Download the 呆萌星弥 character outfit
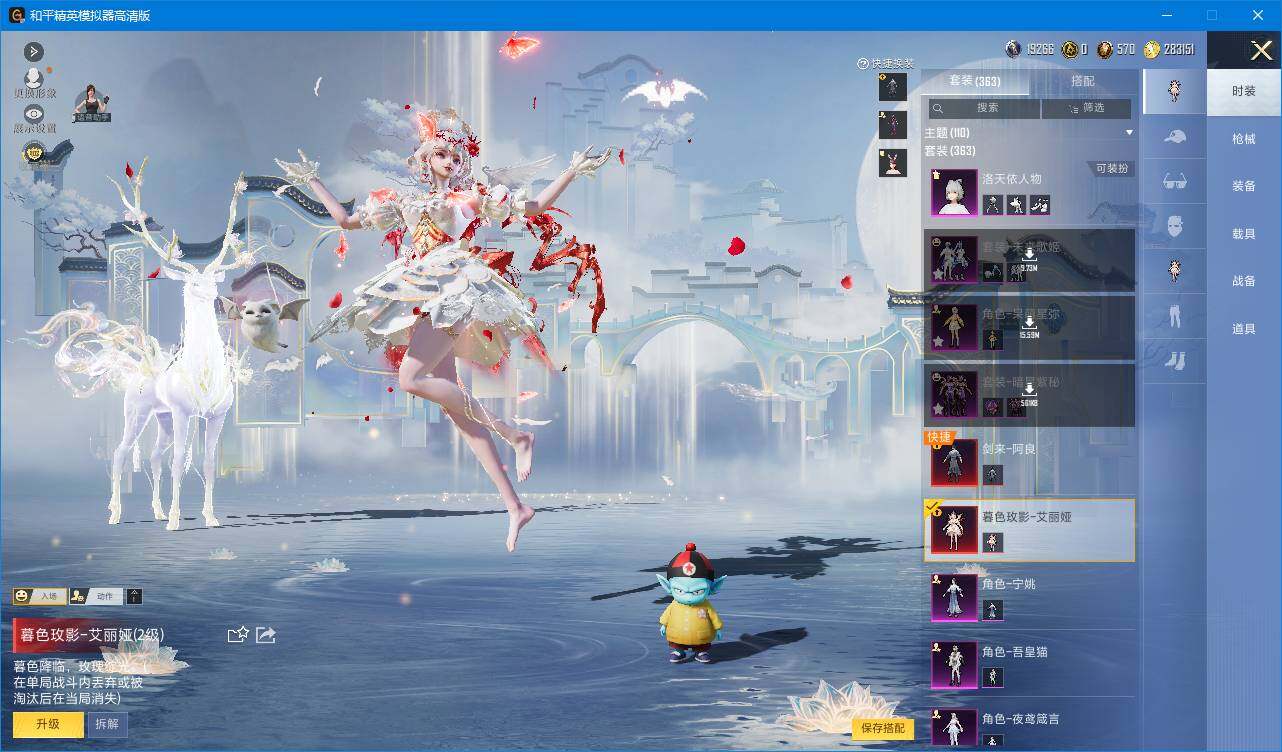The image size is (1282, 752). pyautogui.click(x=1029, y=327)
